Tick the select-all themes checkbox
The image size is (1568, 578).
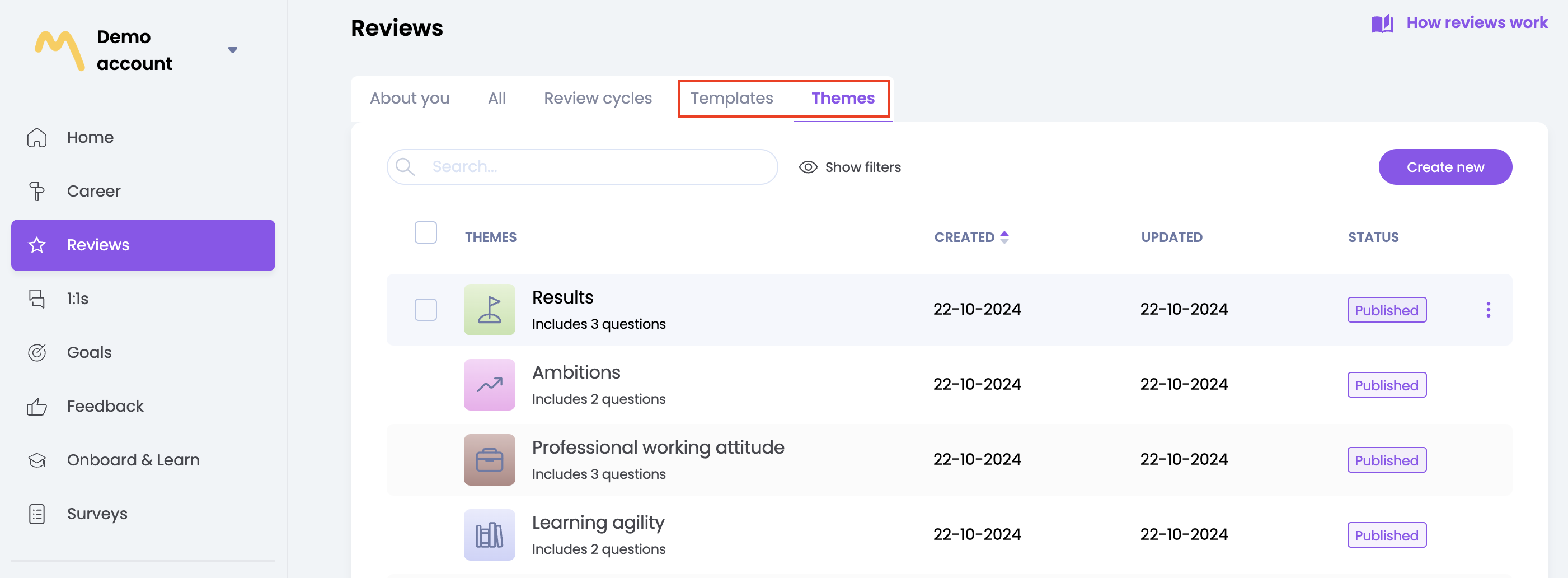tap(425, 232)
